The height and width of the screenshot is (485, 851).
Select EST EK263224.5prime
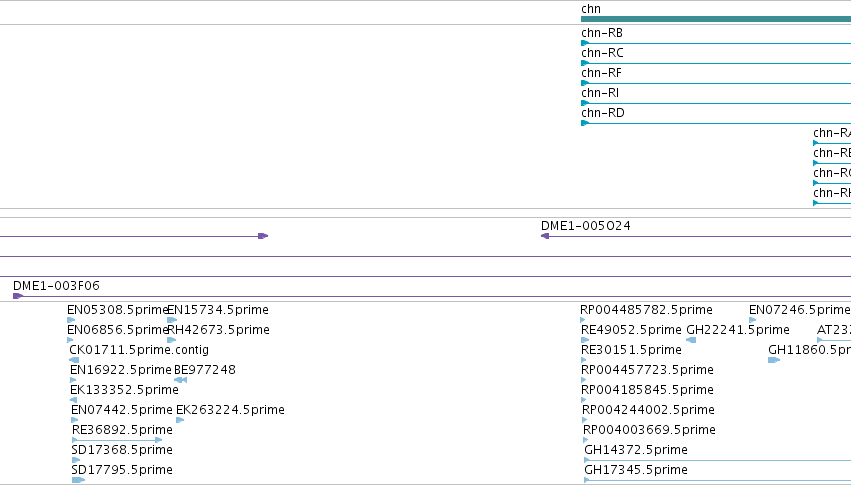[x=230, y=410]
